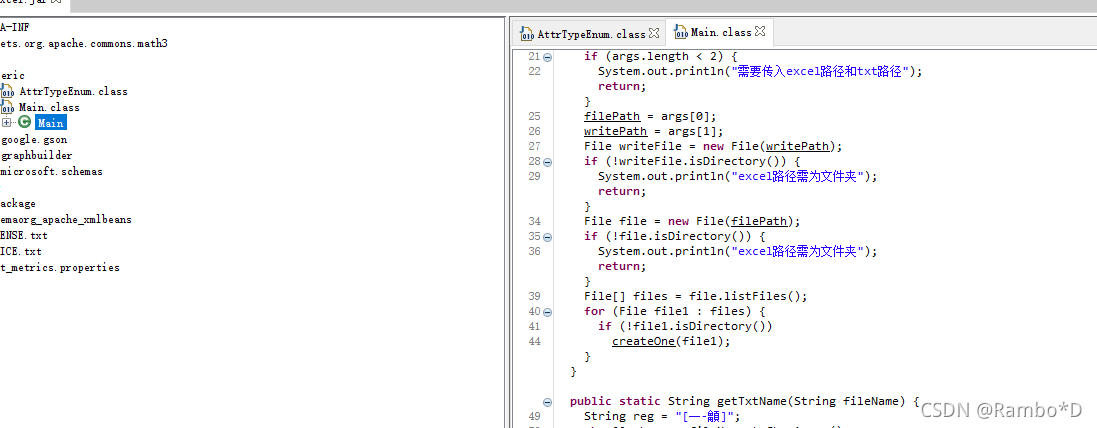
Task: Select the highlighted Main tree node
Action: click(50, 124)
